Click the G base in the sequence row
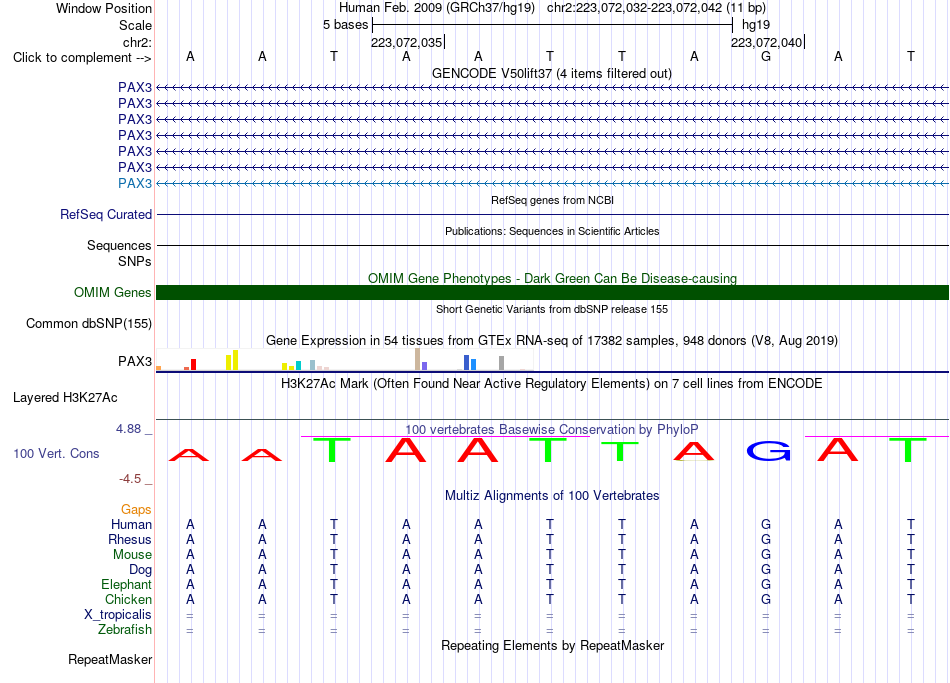 pos(766,56)
